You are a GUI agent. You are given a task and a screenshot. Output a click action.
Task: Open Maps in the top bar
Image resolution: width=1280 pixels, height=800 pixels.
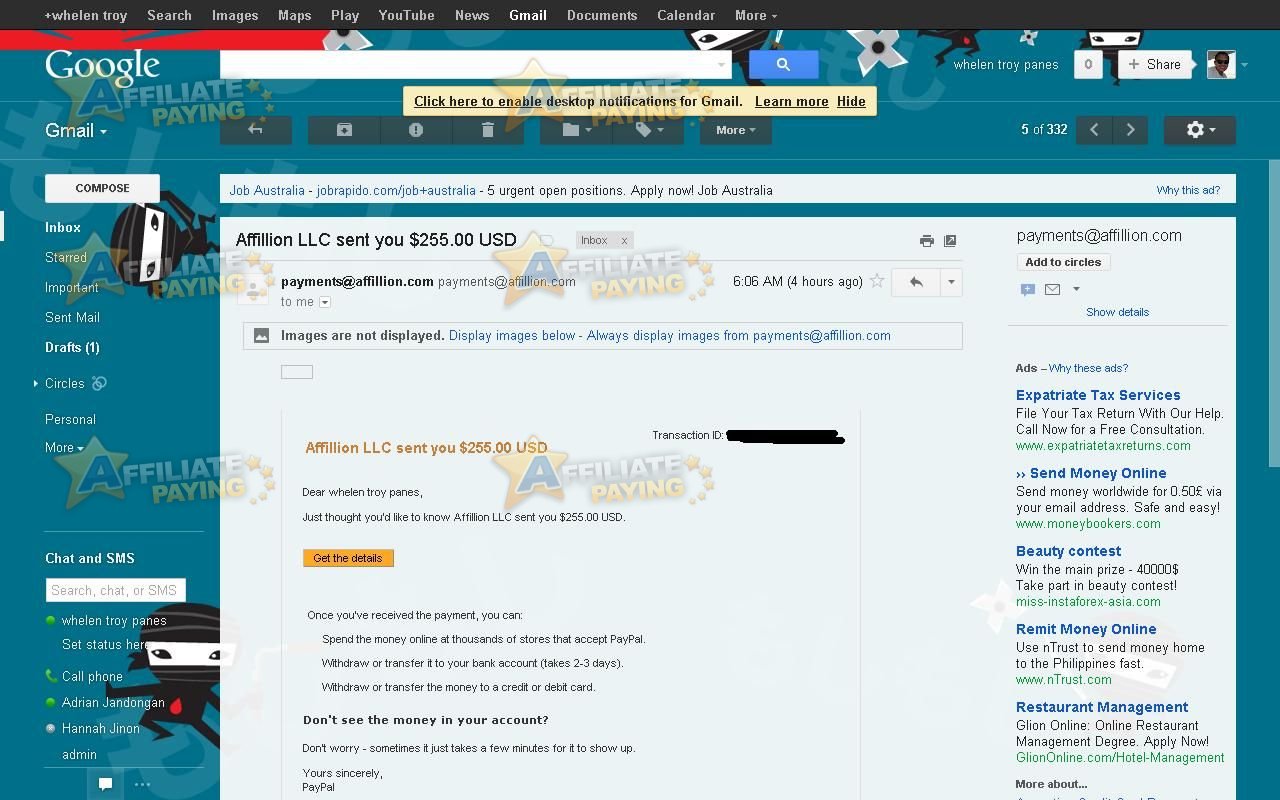[295, 15]
